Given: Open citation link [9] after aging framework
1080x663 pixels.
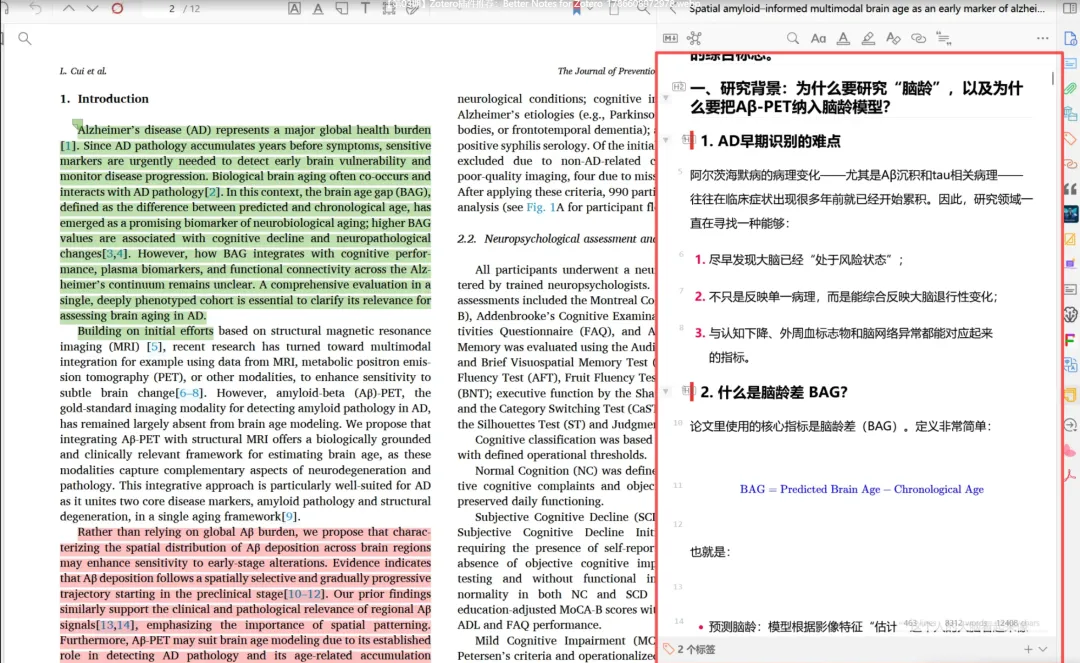Looking at the screenshot, I should [x=290, y=516].
